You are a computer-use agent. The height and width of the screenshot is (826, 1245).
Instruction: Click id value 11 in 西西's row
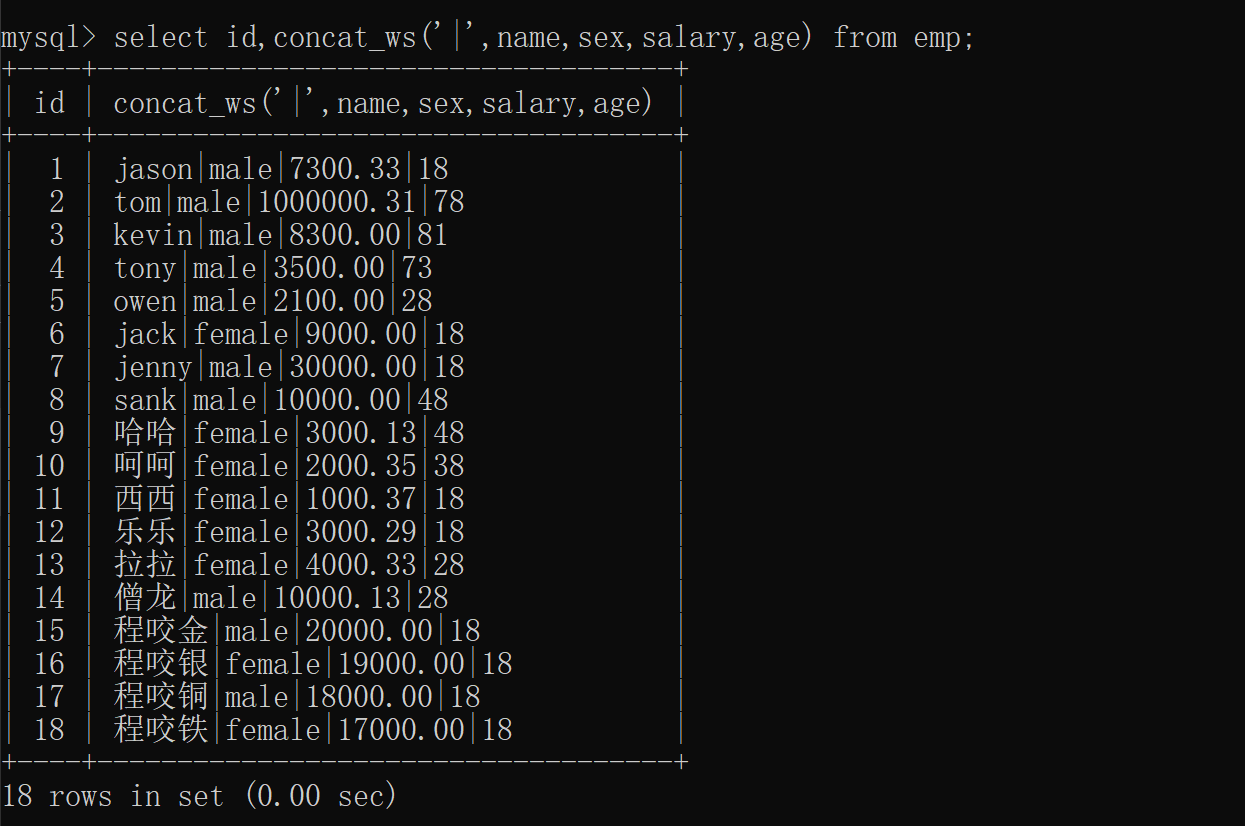pyautogui.click(x=49, y=499)
